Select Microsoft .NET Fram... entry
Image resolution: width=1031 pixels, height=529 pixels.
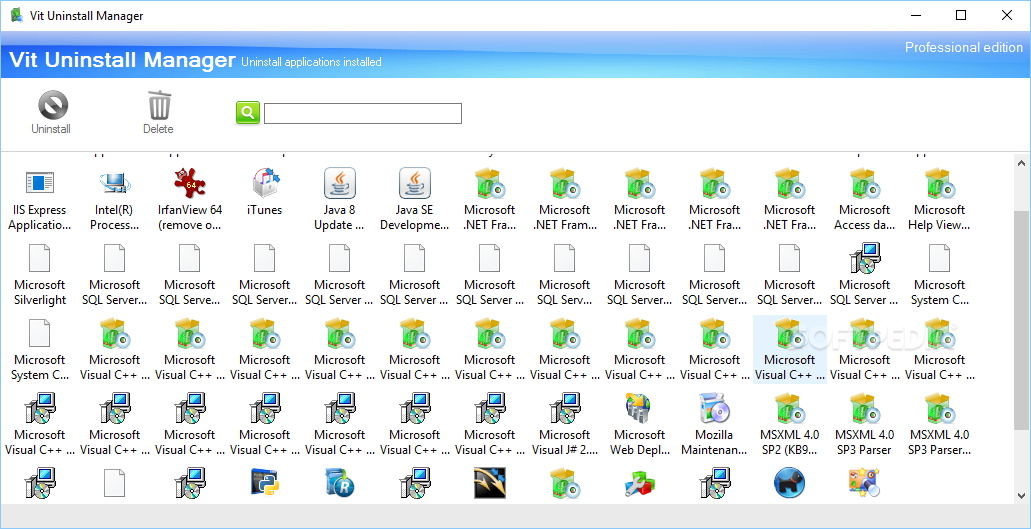(x=564, y=199)
